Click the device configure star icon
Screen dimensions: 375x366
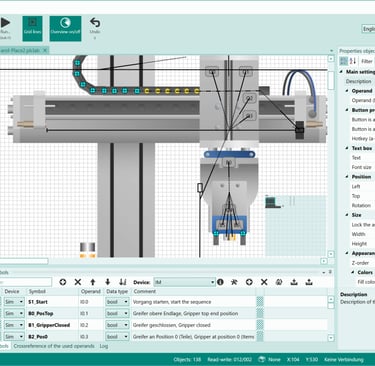click(x=234, y=282)
